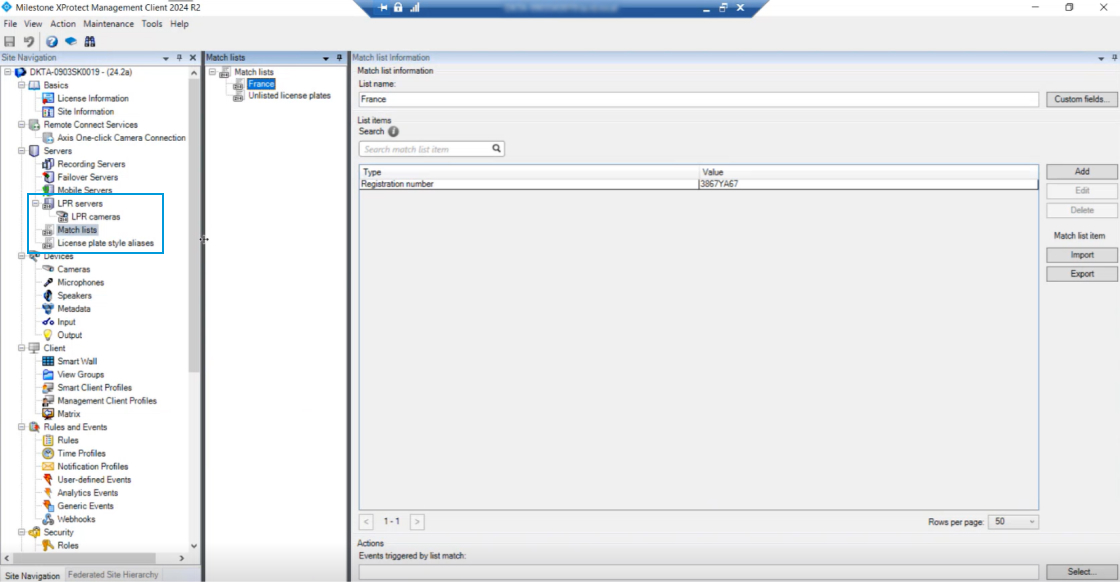The width and height of the screenshot is (1120, 582).
Task: Select the Cameras icon under Devices
Action: (48, 270)
